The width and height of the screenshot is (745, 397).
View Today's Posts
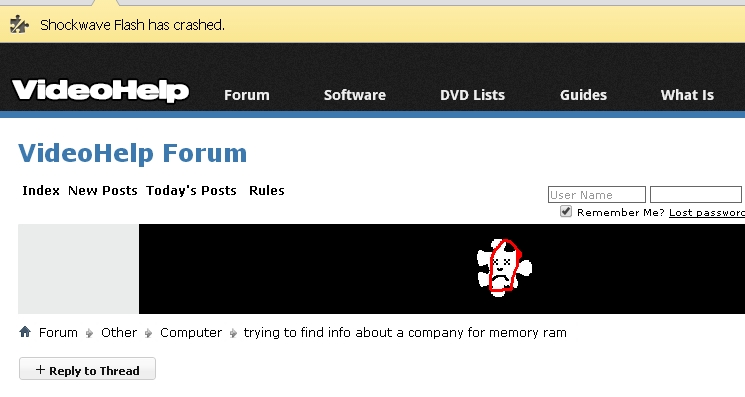click(x=191, y=190)
